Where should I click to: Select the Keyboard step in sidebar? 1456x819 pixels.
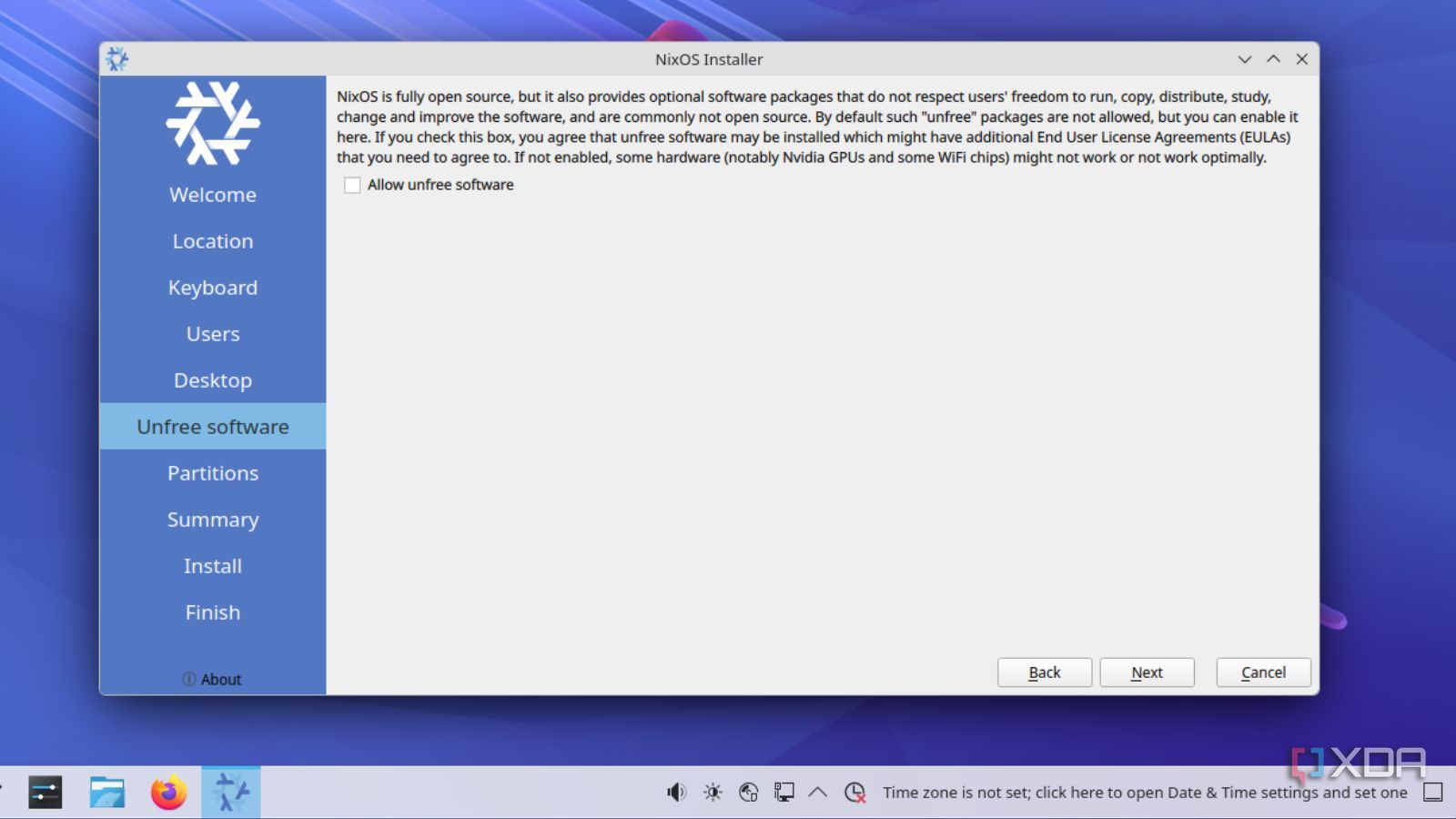click(213, 288)
